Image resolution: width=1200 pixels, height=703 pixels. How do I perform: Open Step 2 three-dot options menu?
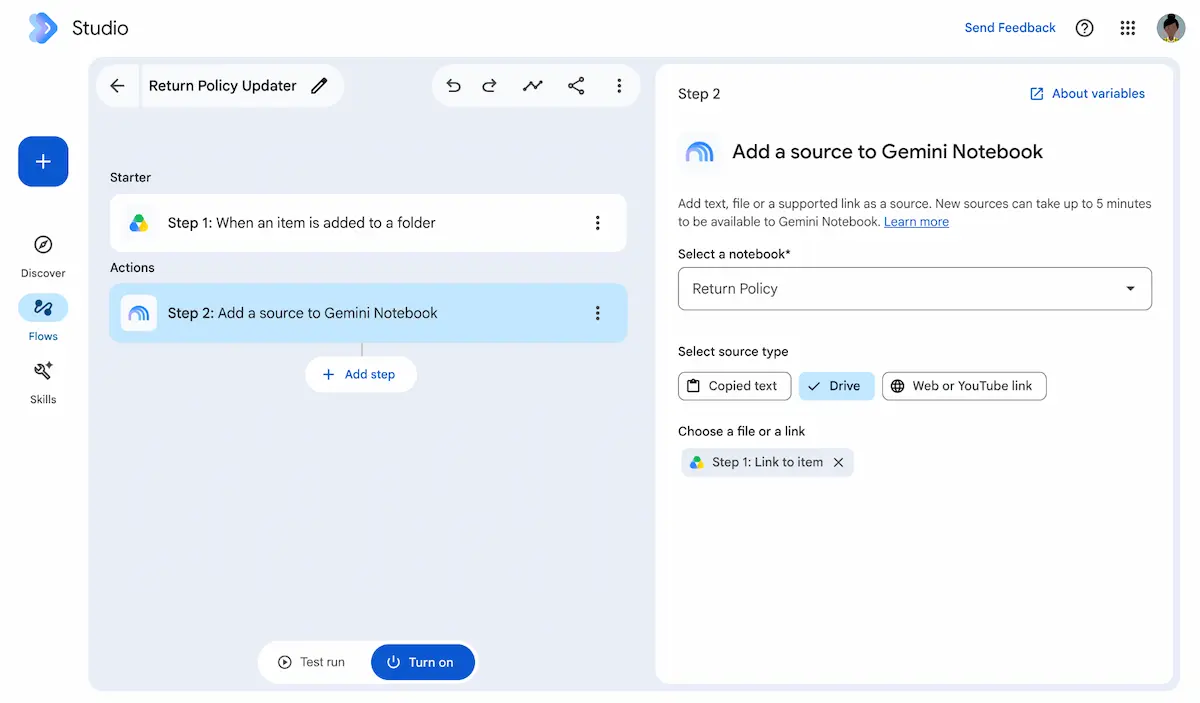(598, 313)
